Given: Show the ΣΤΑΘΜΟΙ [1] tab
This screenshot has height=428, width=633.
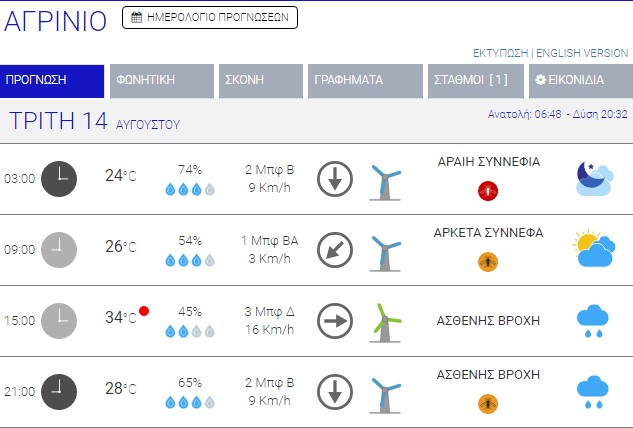Looking at the screenshot, I should (475, 81).
